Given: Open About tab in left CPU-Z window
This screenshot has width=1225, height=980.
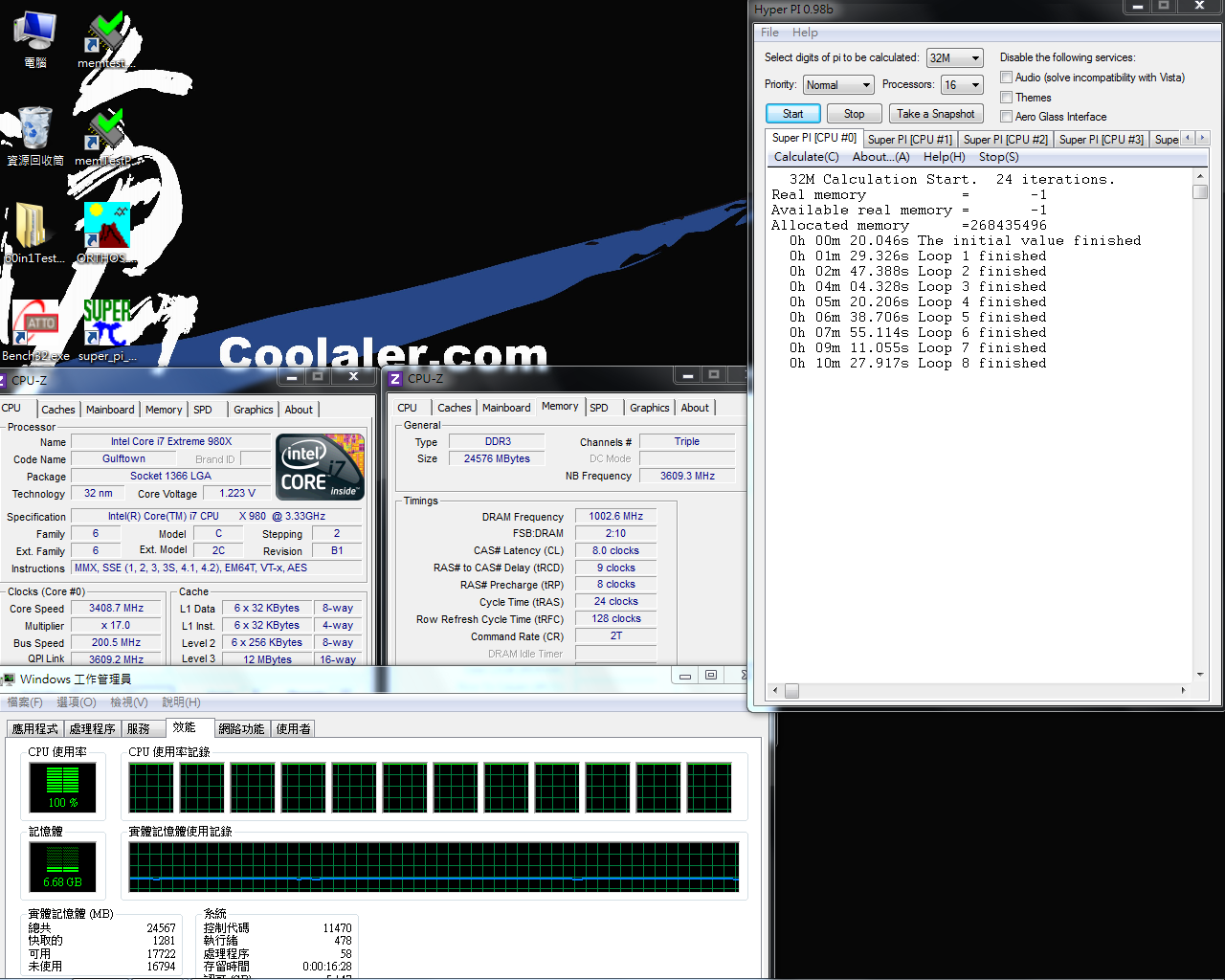Looking at the screenshot, I should [299, 410].
